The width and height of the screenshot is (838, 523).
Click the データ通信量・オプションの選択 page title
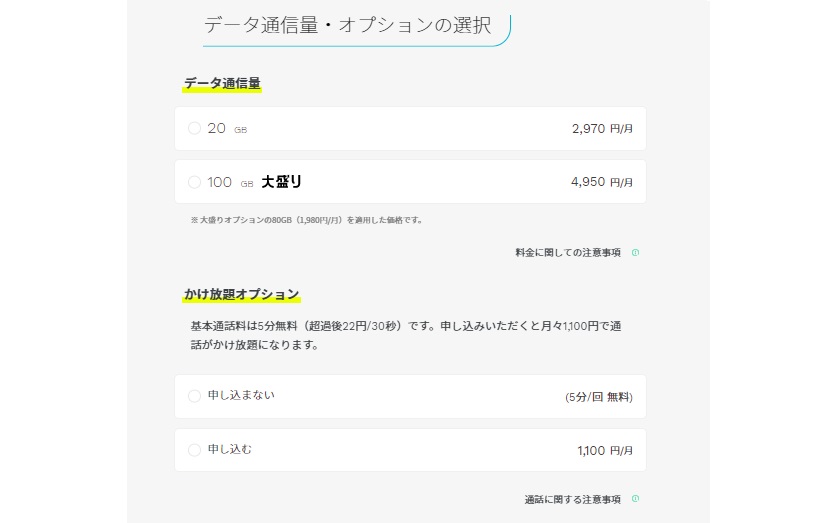[347, 25]
